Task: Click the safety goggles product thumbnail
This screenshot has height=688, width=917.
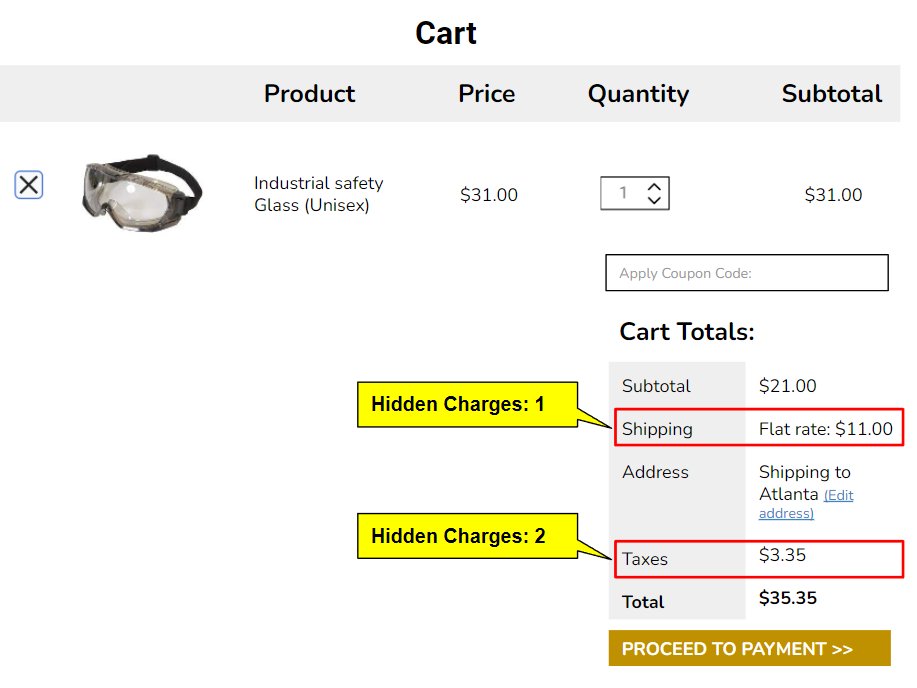Action: point(142,193)
